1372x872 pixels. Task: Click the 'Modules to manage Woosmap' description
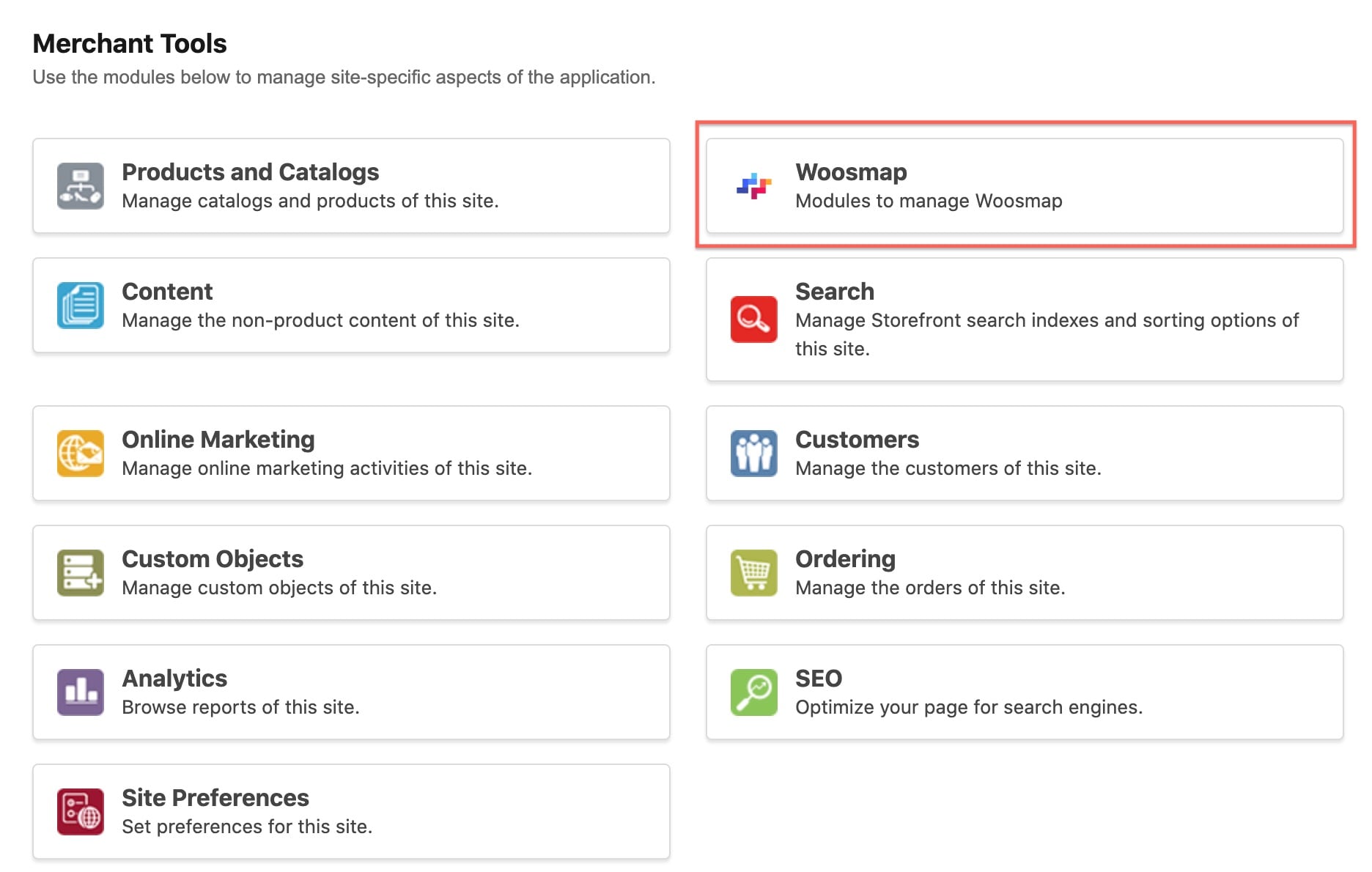[929, 201]
